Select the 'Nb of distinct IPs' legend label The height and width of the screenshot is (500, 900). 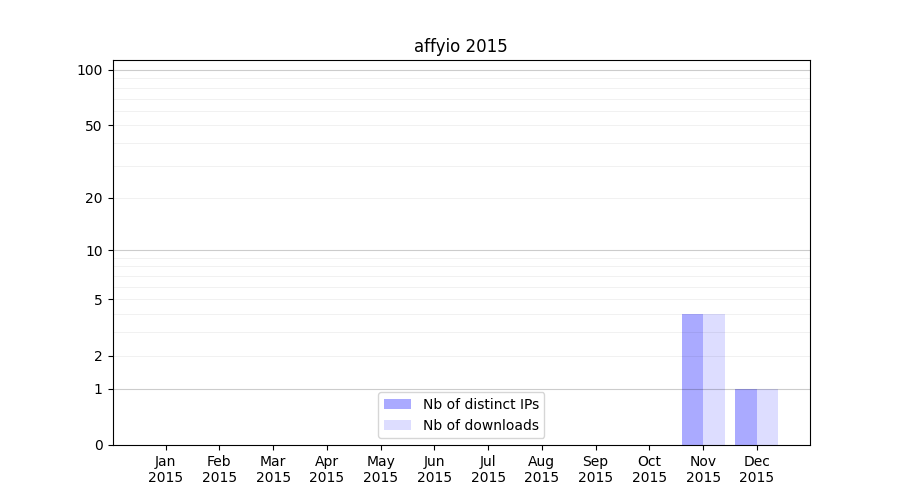(481, 404)
